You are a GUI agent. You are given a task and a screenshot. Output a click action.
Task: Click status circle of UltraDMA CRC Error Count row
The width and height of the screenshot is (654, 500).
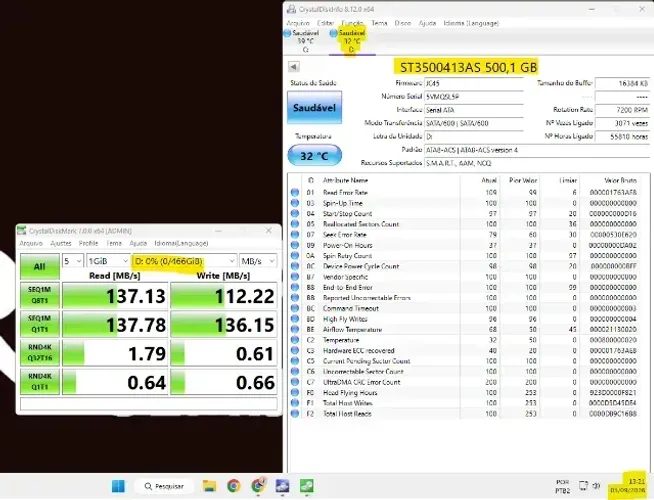pos(295,382)
